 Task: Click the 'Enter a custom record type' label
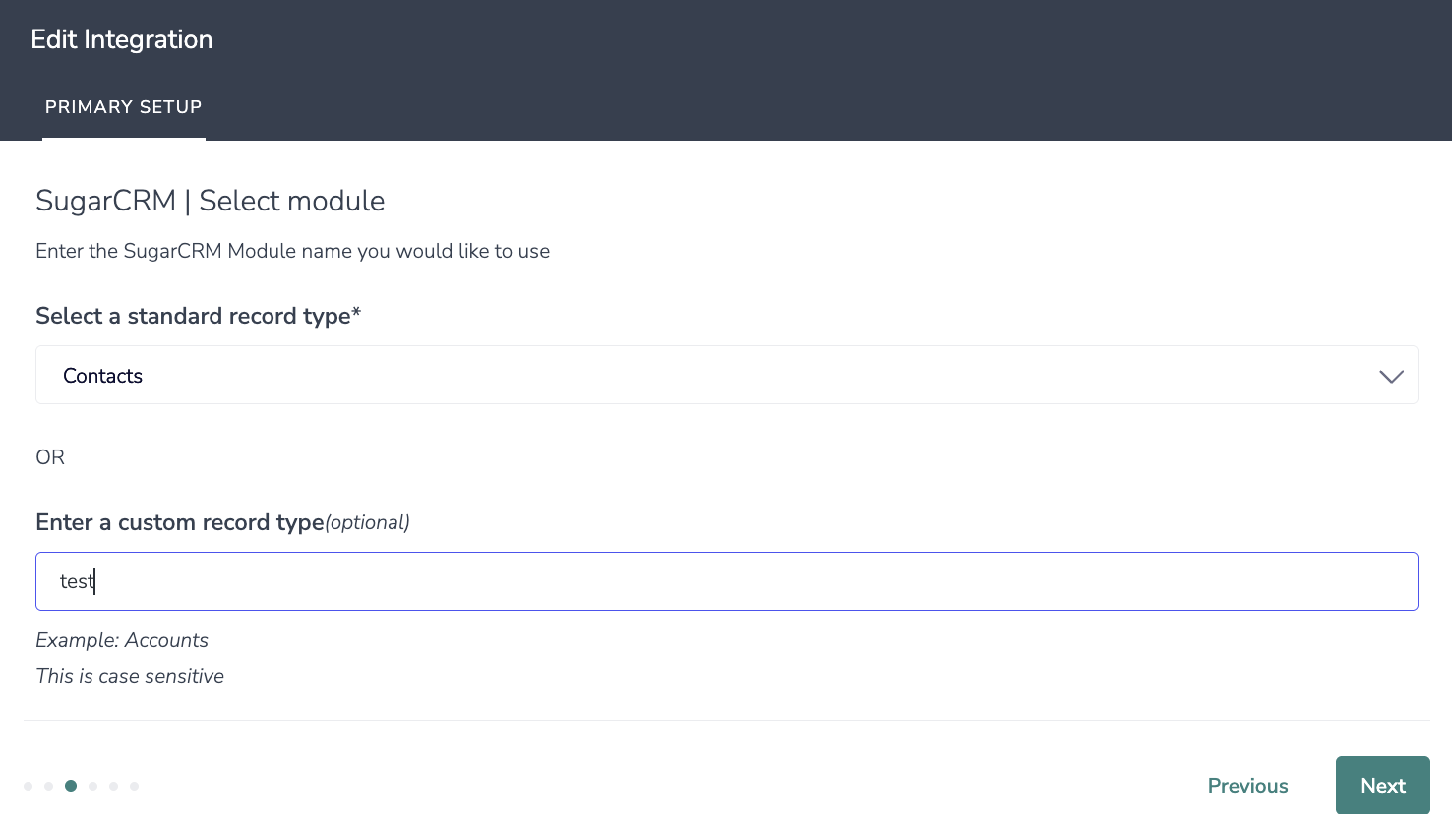click(180, 522)
